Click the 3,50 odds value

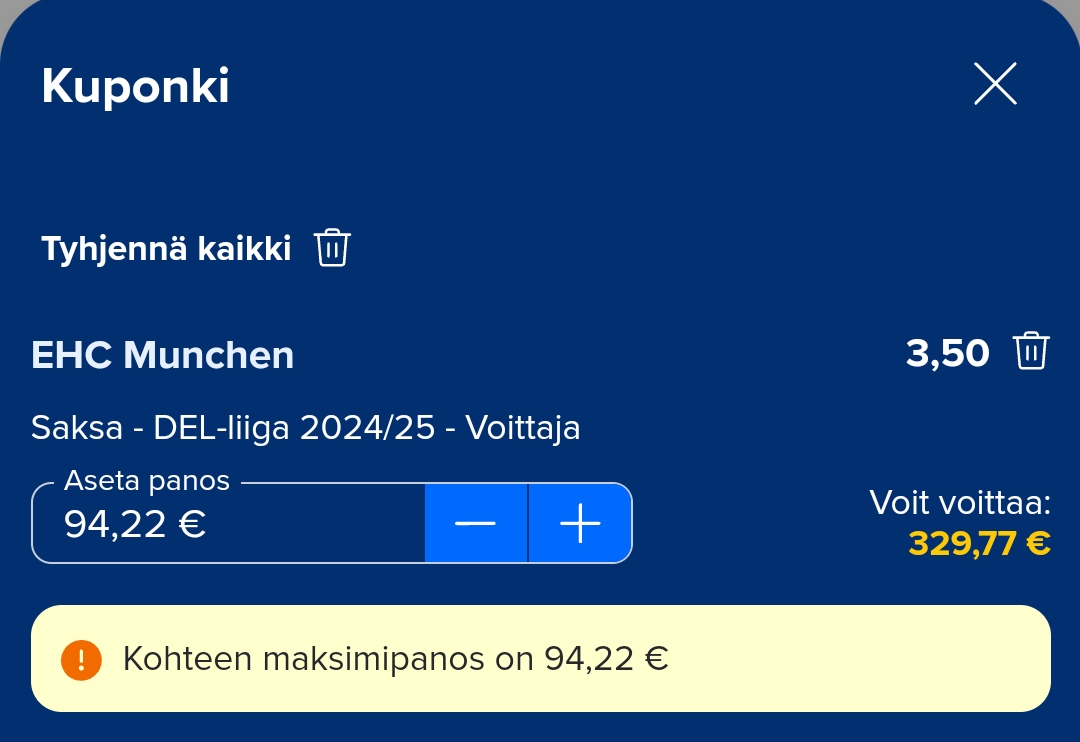(947, 353)
